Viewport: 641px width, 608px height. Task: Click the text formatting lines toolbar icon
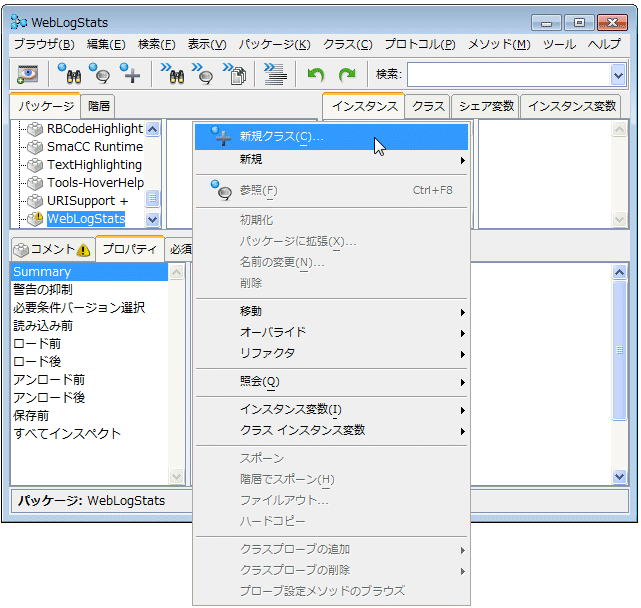271,74
